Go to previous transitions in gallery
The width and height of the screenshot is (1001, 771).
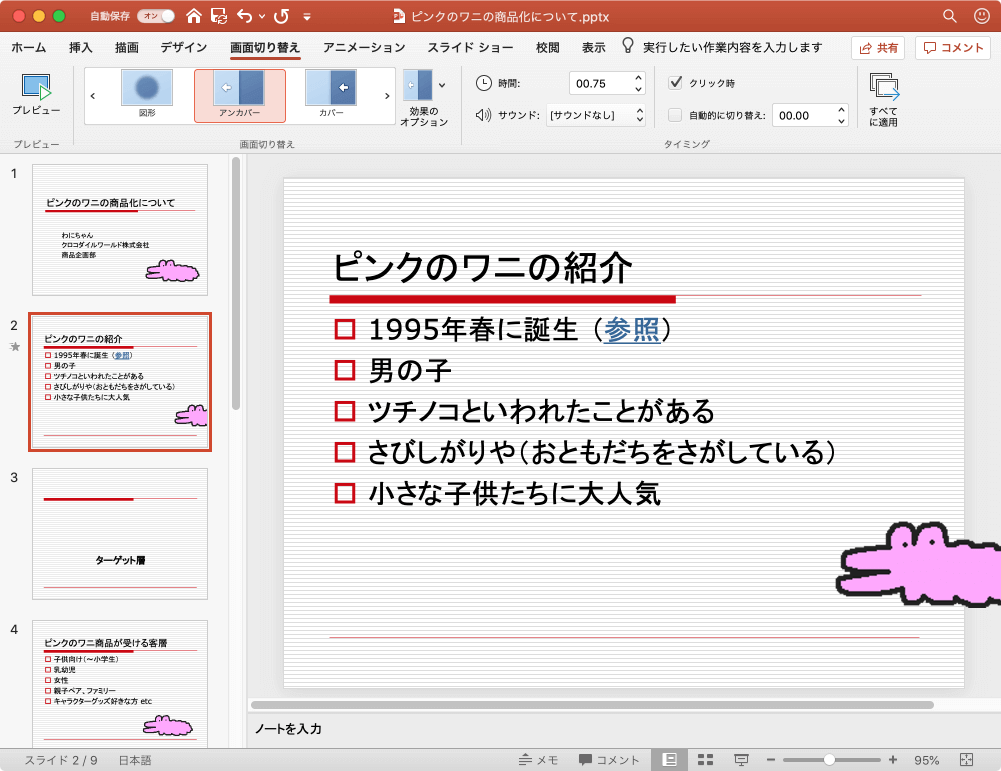pyautogui.click(x=93, y=96)
